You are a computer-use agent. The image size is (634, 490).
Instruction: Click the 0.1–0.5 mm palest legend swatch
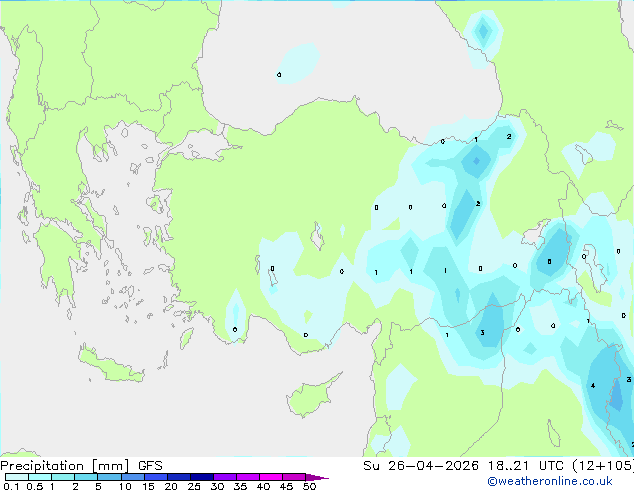(x=17, y=477)
